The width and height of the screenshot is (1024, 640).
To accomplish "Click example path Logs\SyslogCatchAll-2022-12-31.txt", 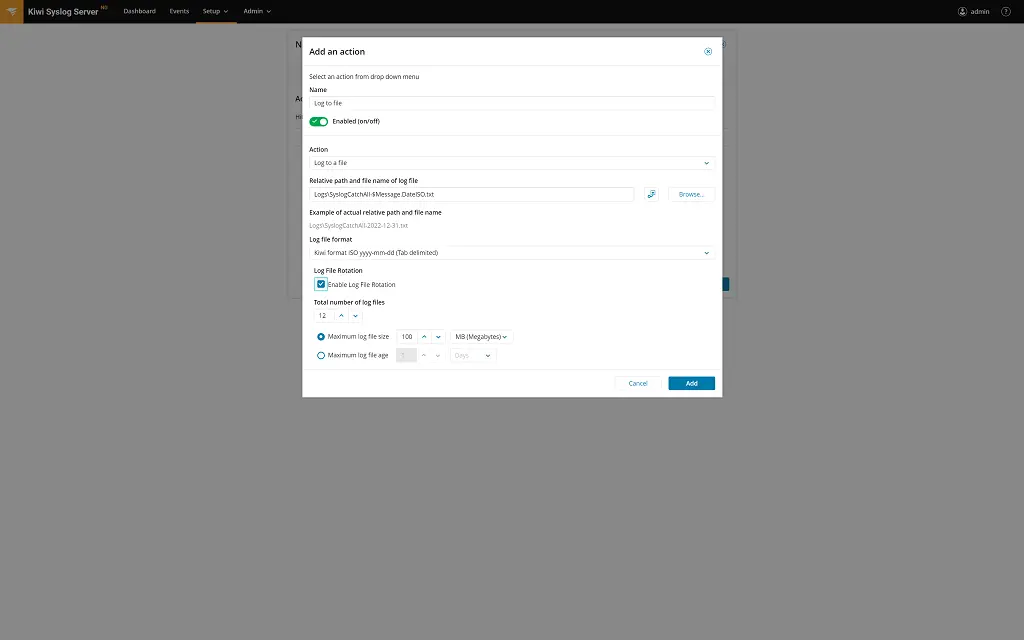I will coord(359,225).
